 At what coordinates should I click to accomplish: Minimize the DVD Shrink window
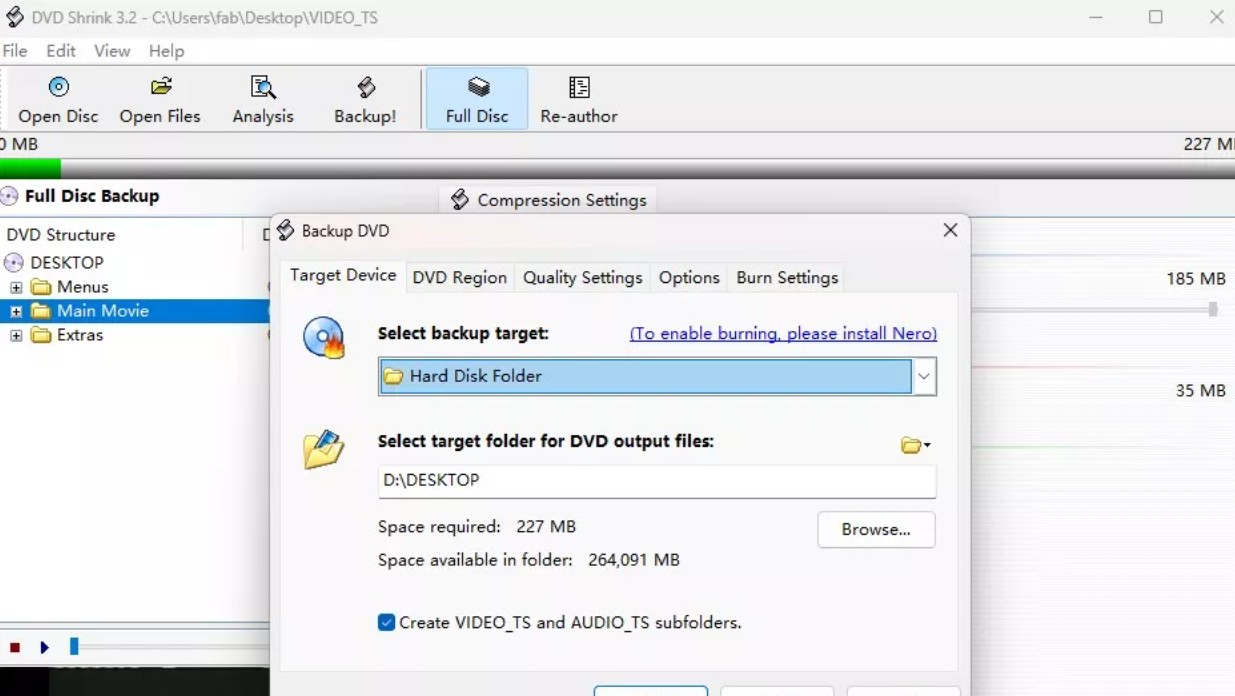click(x=1096, y=17)
